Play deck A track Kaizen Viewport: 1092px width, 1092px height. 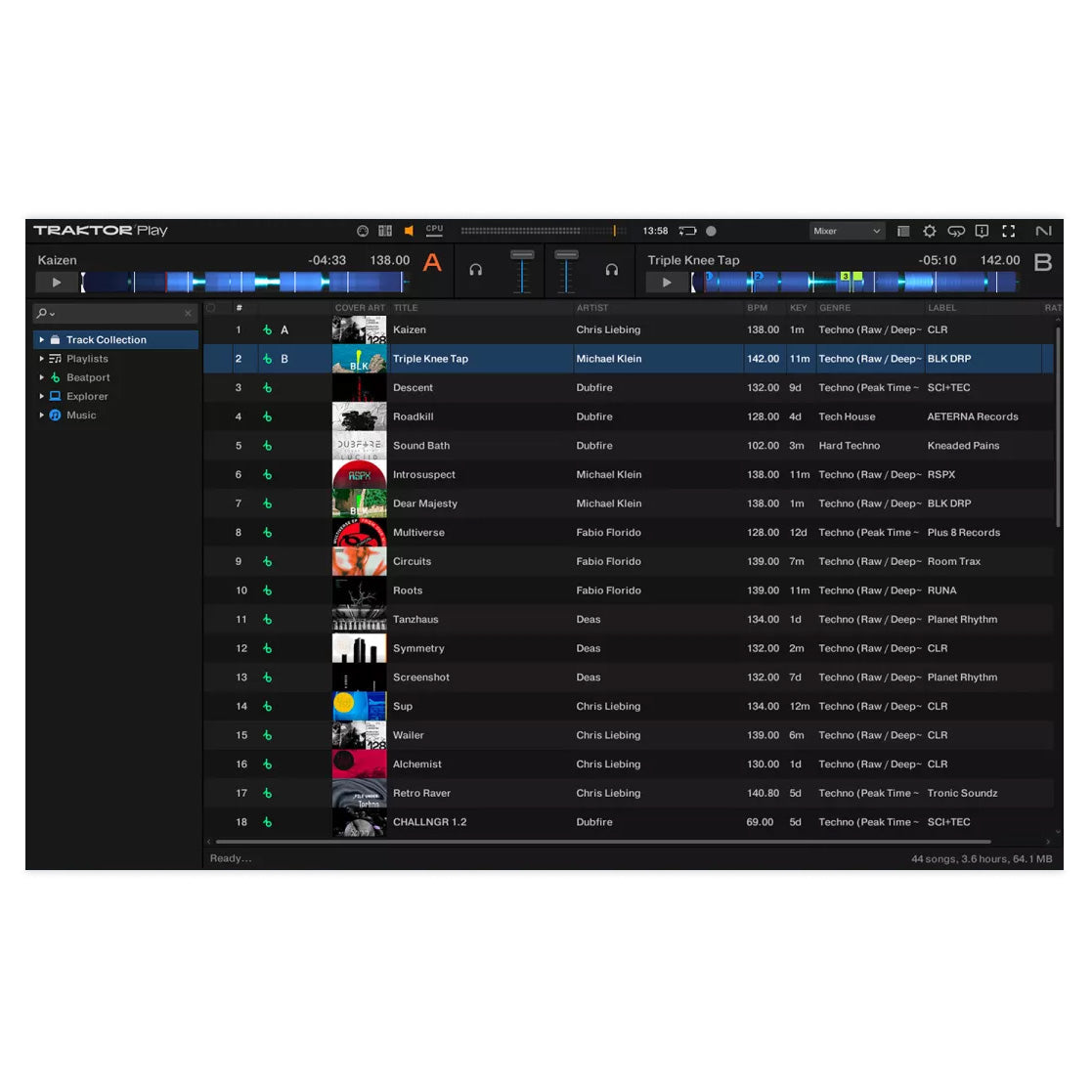57,283
